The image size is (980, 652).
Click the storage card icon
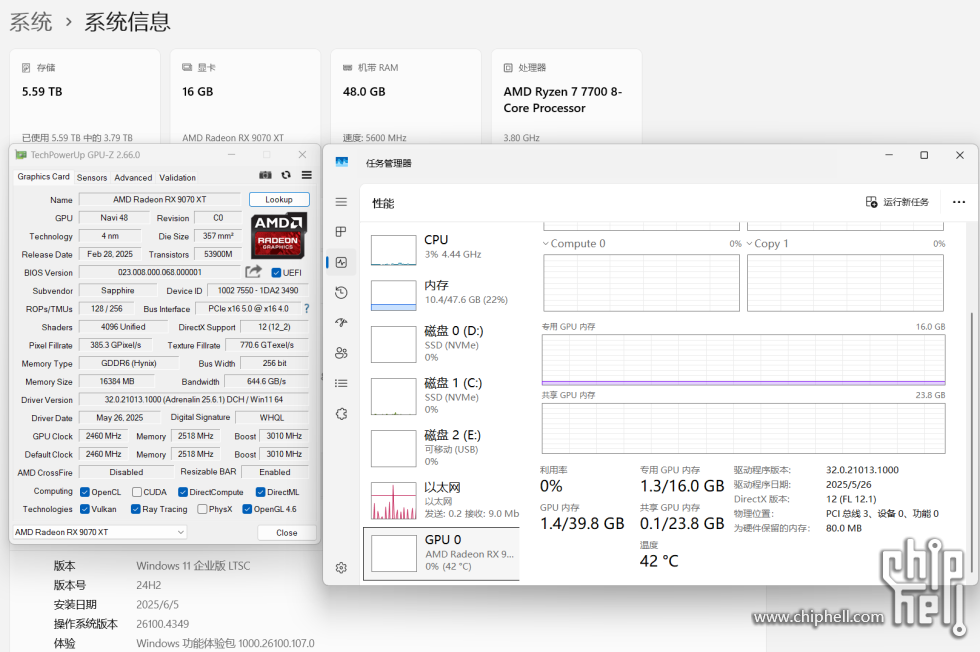26,68
